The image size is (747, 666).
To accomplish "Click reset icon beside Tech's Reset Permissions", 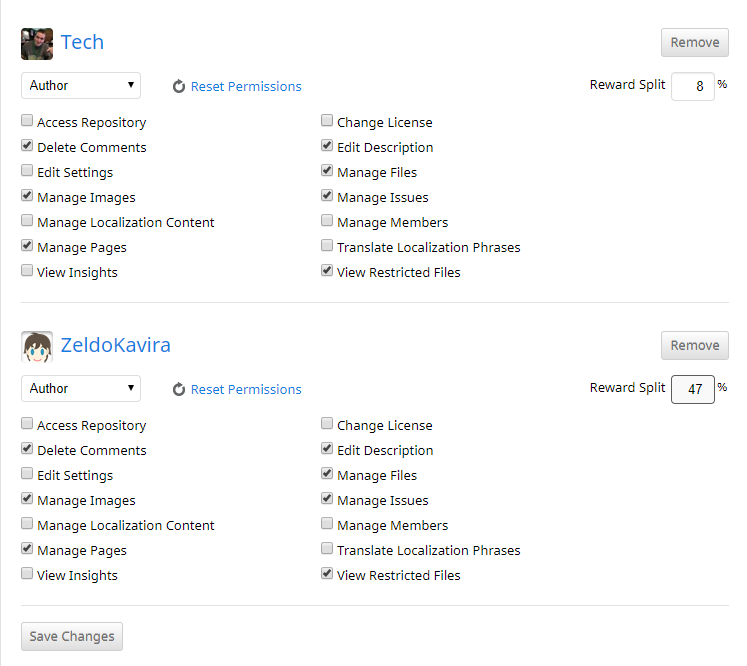I will pos(179,86).
